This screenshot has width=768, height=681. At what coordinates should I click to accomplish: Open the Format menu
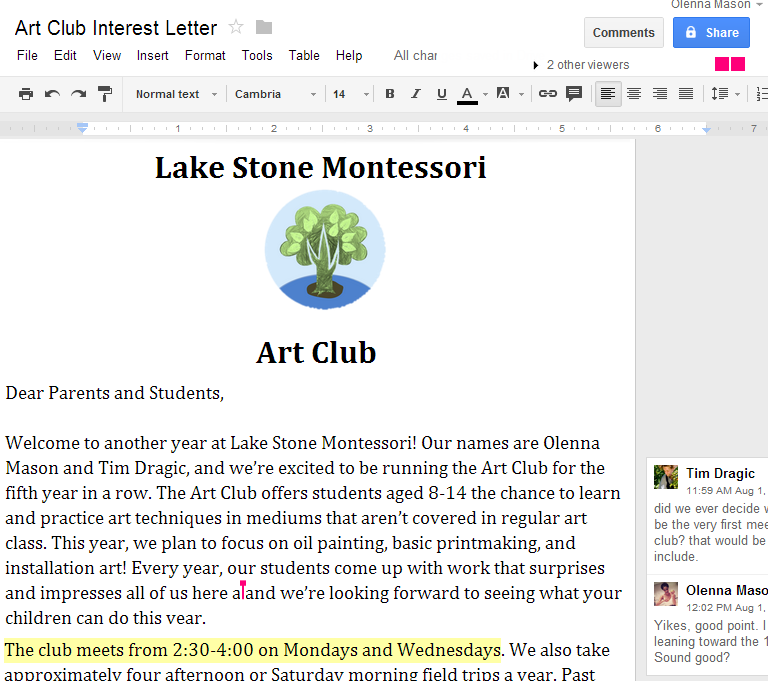coord(205,56)
